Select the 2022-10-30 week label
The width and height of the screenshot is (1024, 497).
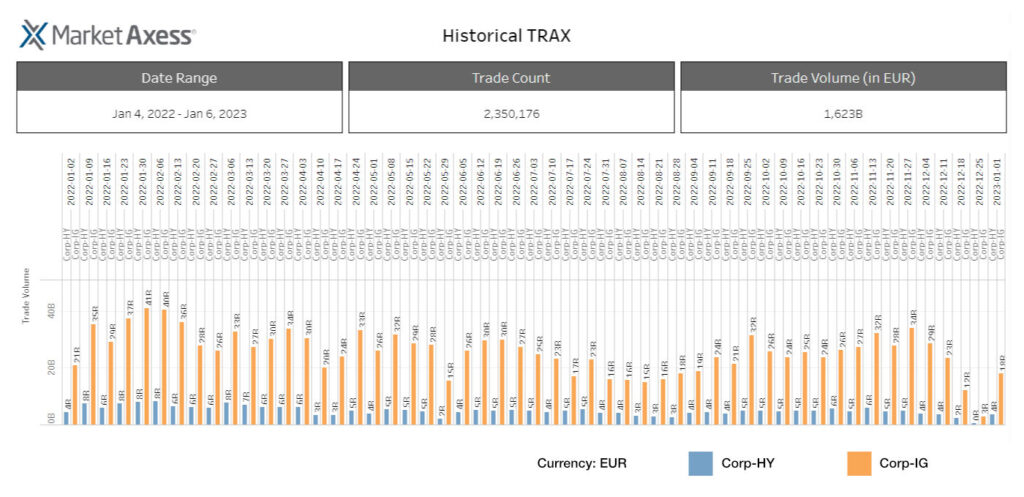click(x=837, y=181)
